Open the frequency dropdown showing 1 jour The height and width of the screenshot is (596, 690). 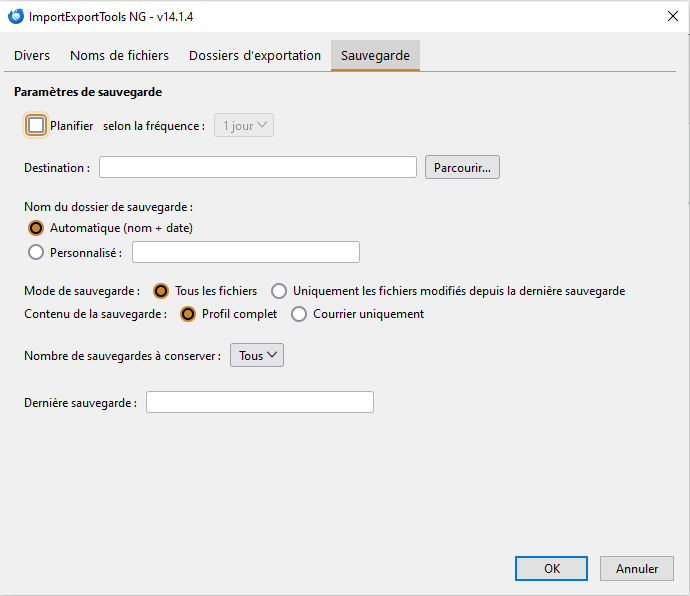[x=244, y=125]
